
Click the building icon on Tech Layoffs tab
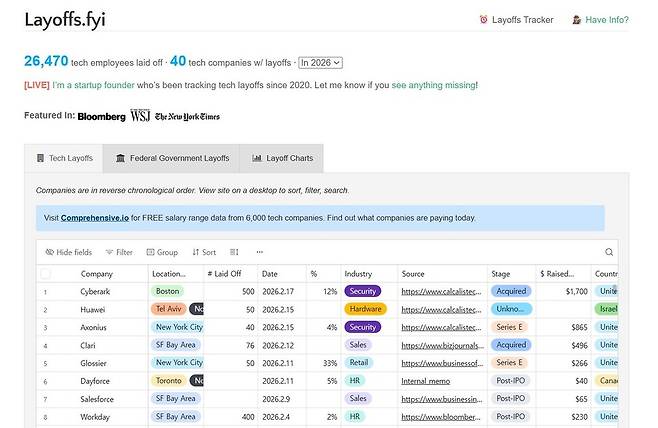coord(40,158)
